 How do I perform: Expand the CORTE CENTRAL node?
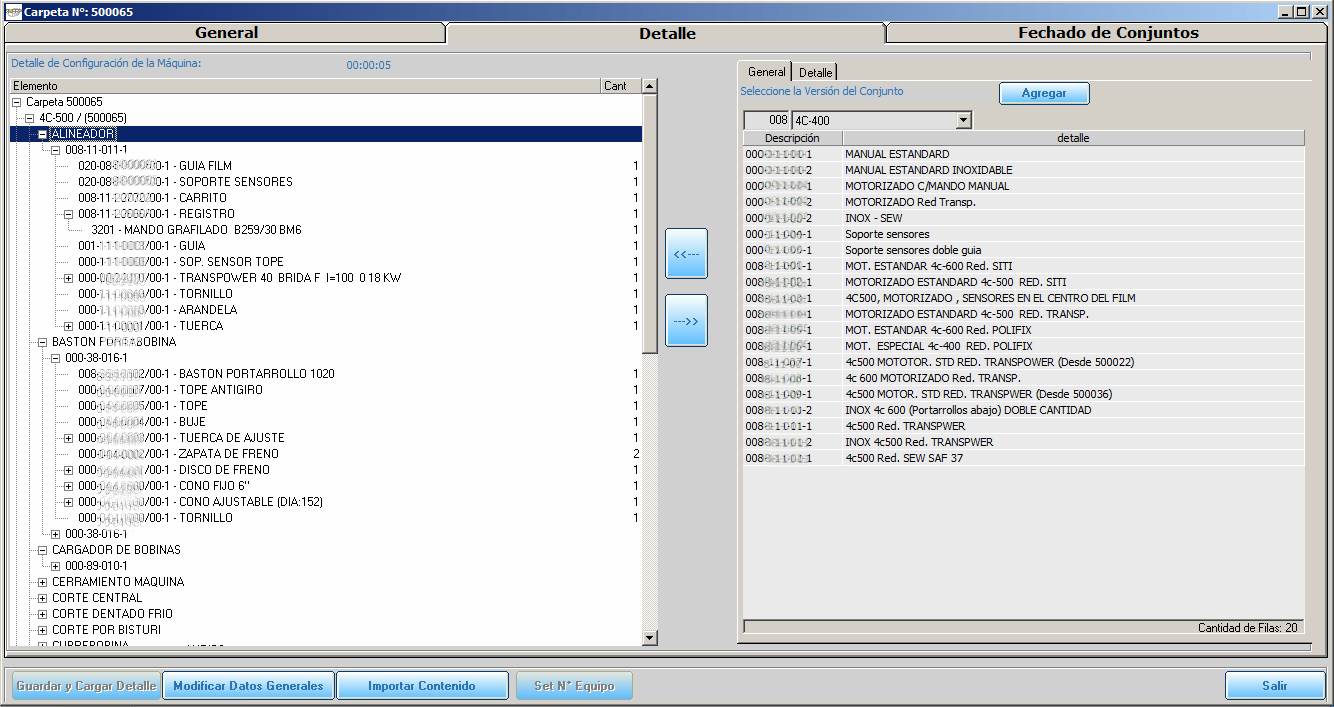43,598
